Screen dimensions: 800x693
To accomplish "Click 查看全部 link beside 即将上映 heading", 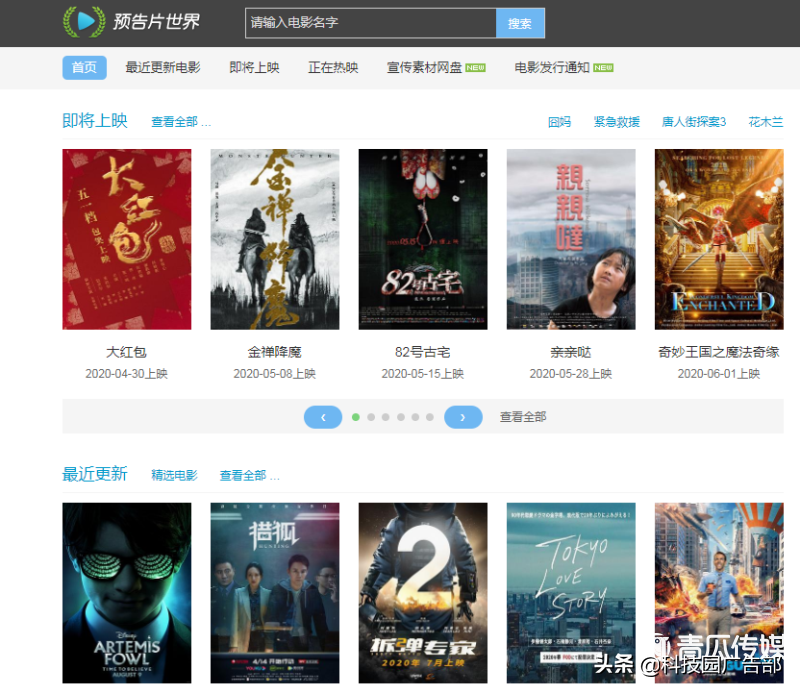I will pyautogui.click(x=181, y=122).
